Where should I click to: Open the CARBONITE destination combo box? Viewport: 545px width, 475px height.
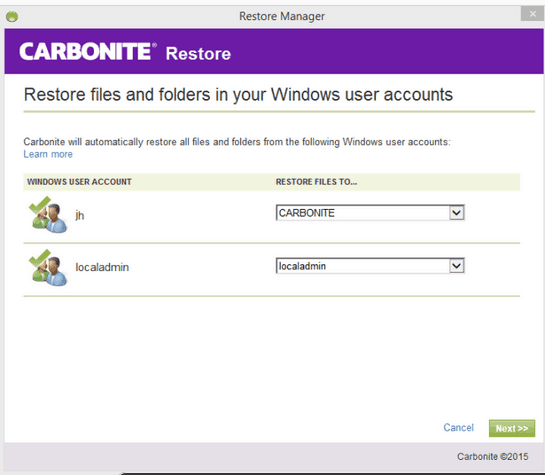click(370, 213)
